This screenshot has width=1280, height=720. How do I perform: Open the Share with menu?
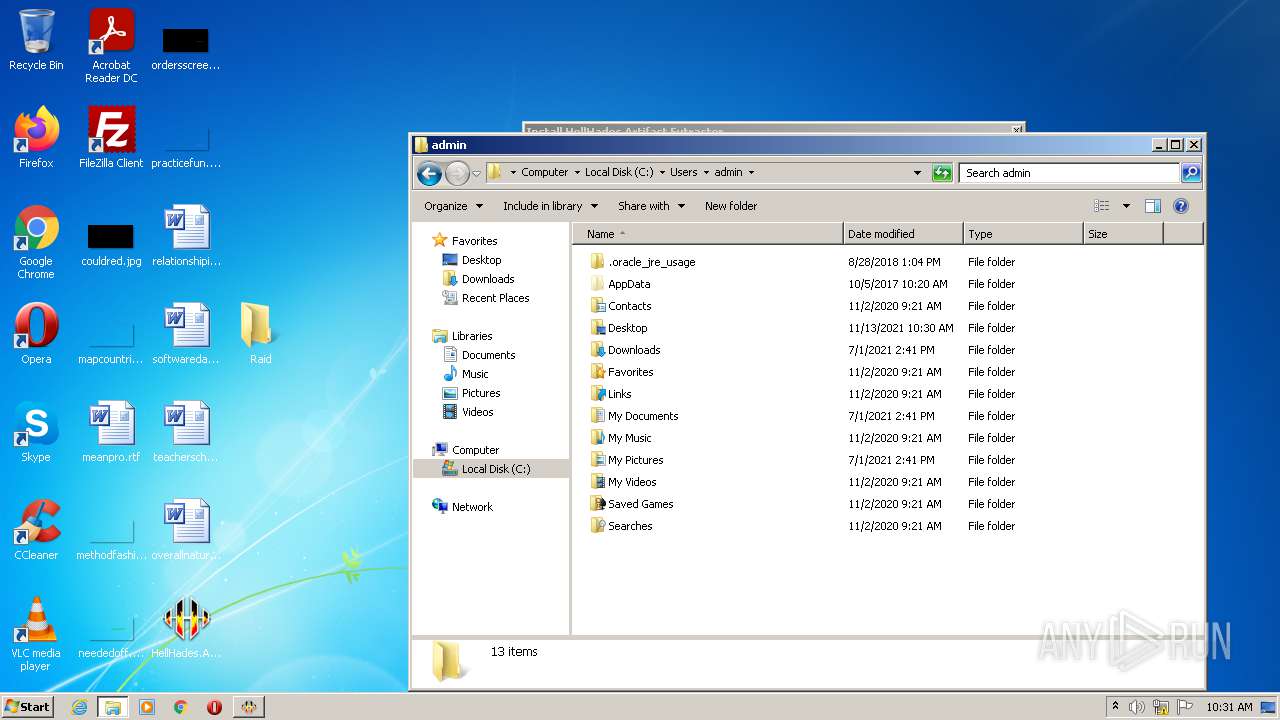point(652,206)
